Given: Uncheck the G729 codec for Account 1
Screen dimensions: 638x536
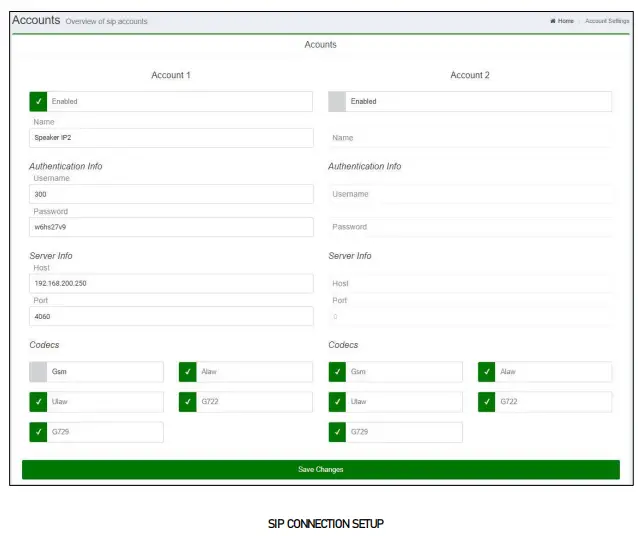Looking at the screenshot, I should click(38, 432).
